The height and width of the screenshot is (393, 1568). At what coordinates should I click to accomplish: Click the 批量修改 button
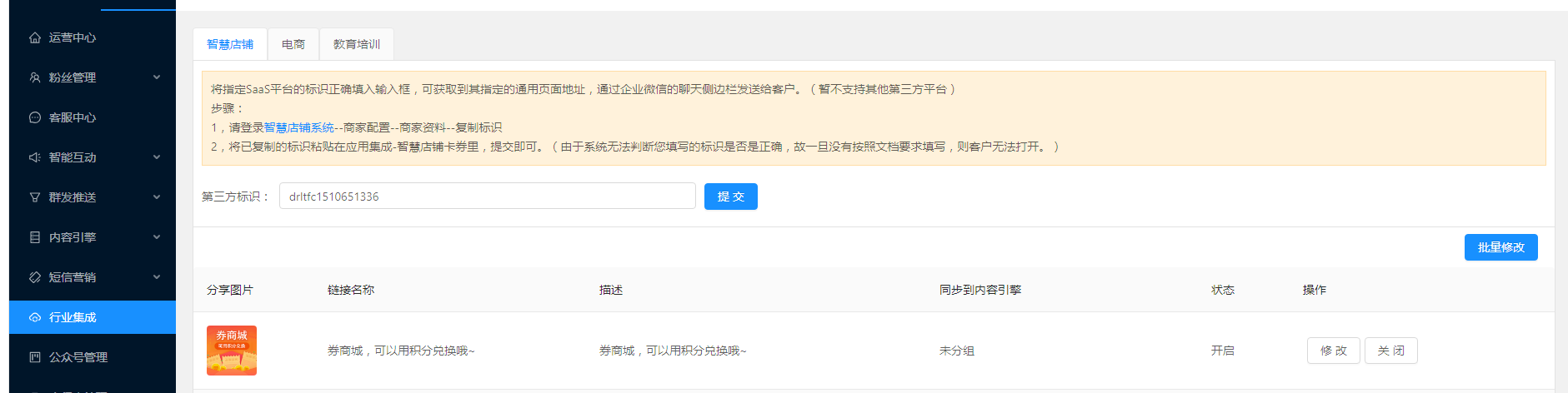(x=1501, y=247)
